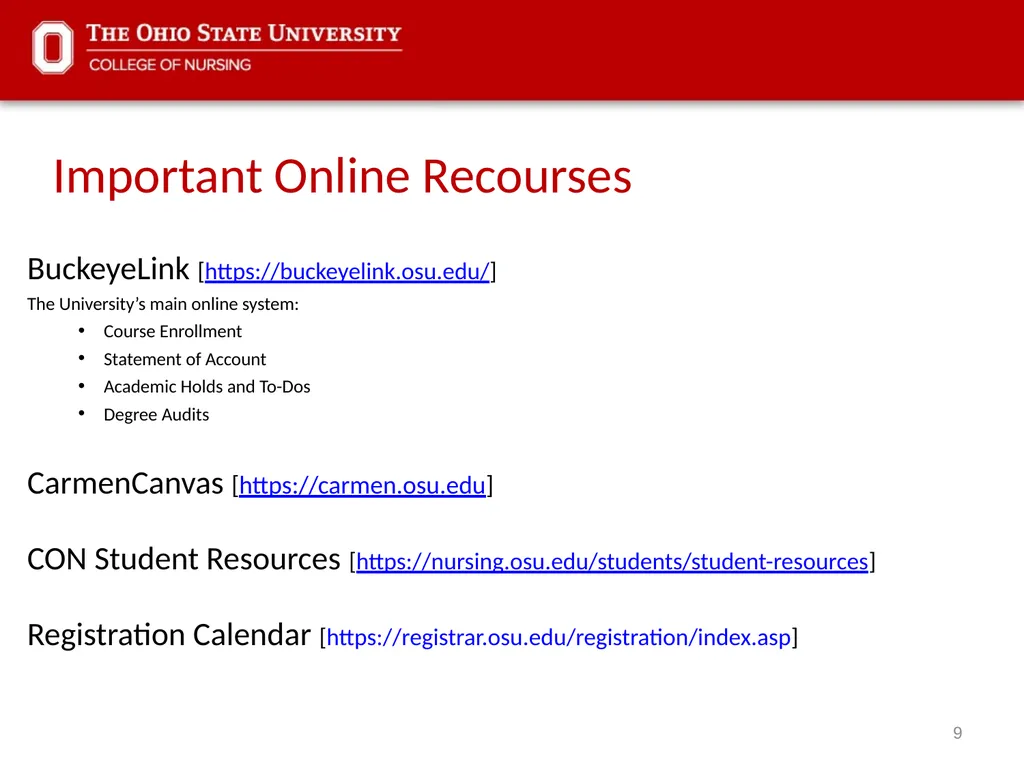Follow the nursing.osu.edu student-resources link

click(x=612, y=562)
